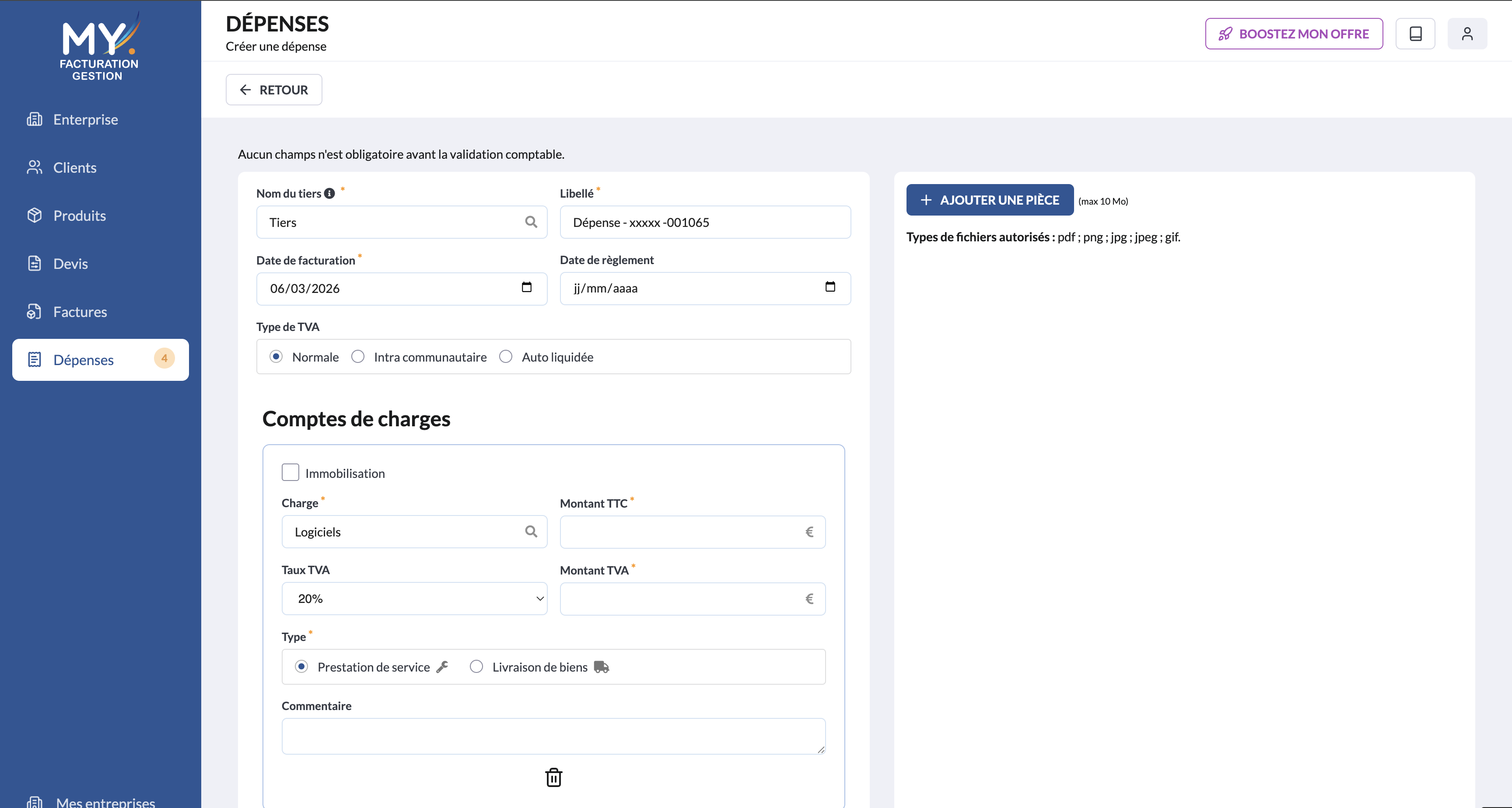
Task: Click the RETOUR button
Action: tap(273, 90)
